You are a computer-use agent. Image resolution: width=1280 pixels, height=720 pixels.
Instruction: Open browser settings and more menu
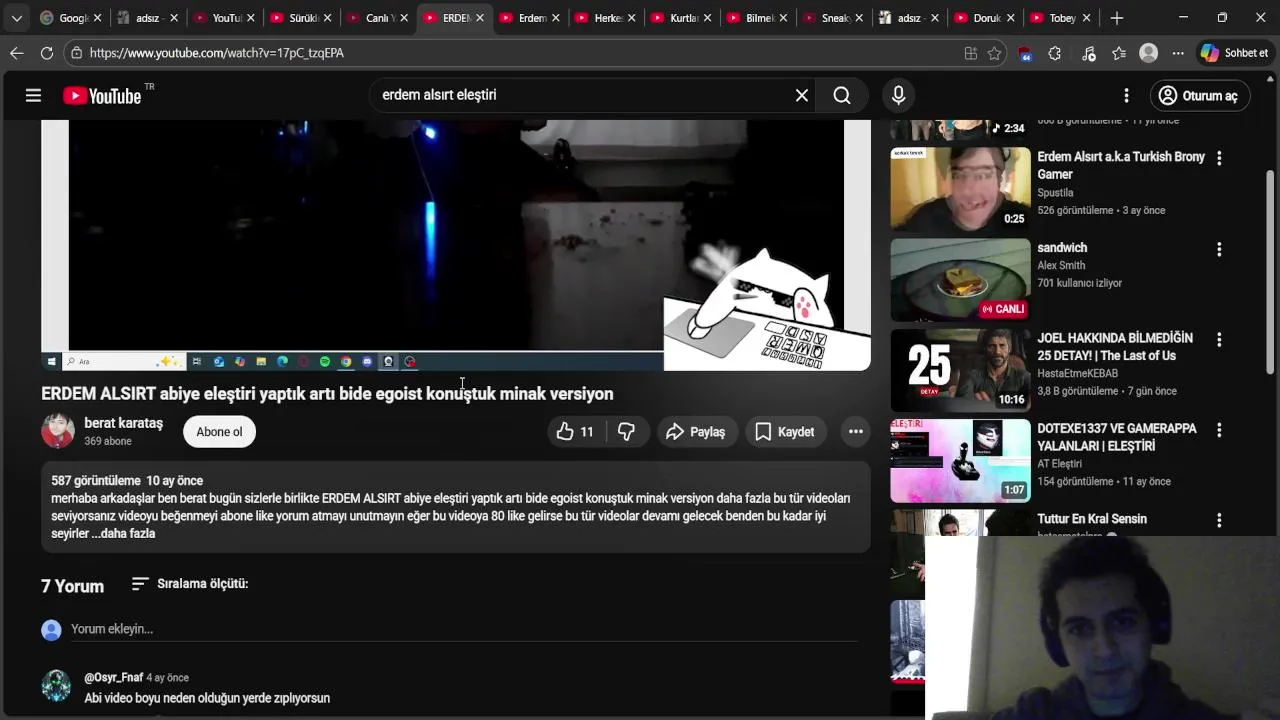coord(1178,53)
